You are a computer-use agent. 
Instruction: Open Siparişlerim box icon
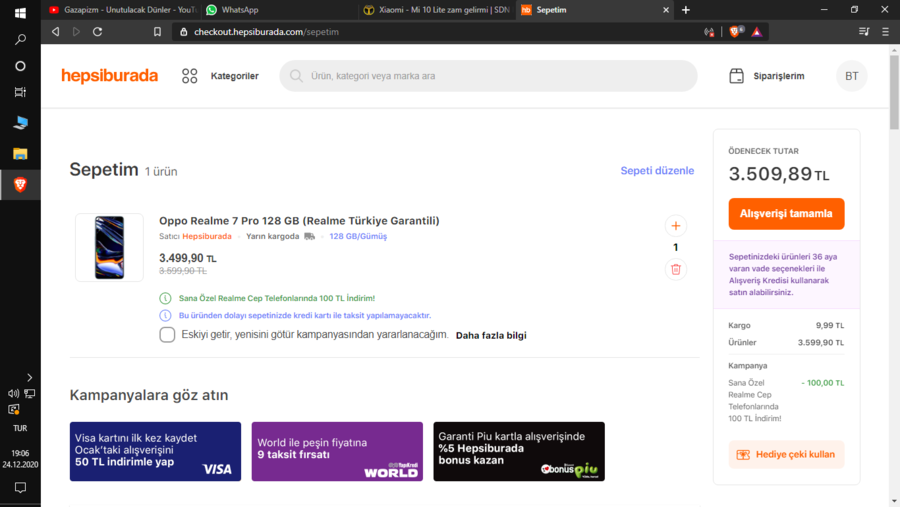[x=736, y=76]
